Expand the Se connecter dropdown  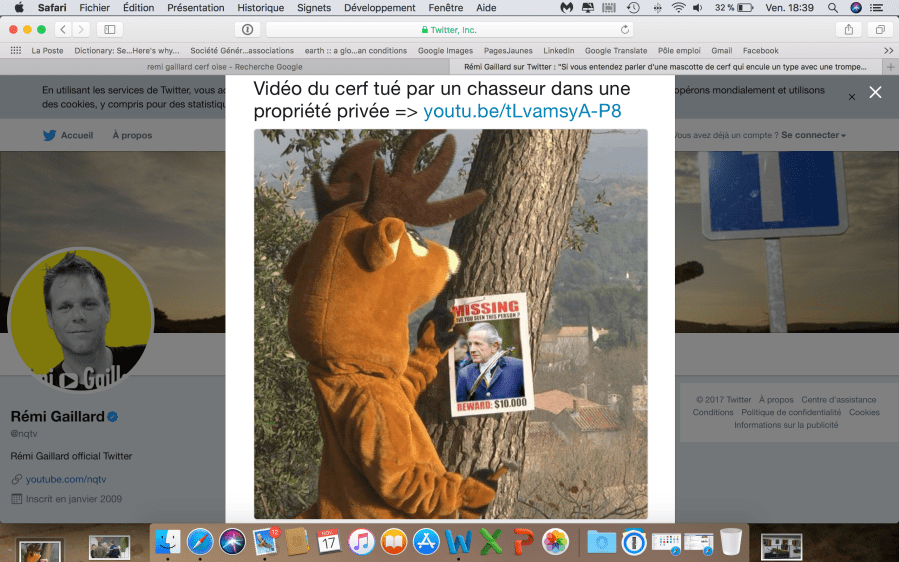click(813, 135)
